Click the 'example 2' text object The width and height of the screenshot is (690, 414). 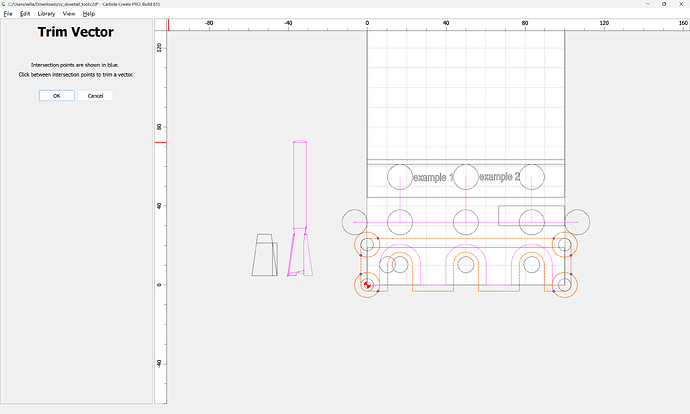[499, 176]
